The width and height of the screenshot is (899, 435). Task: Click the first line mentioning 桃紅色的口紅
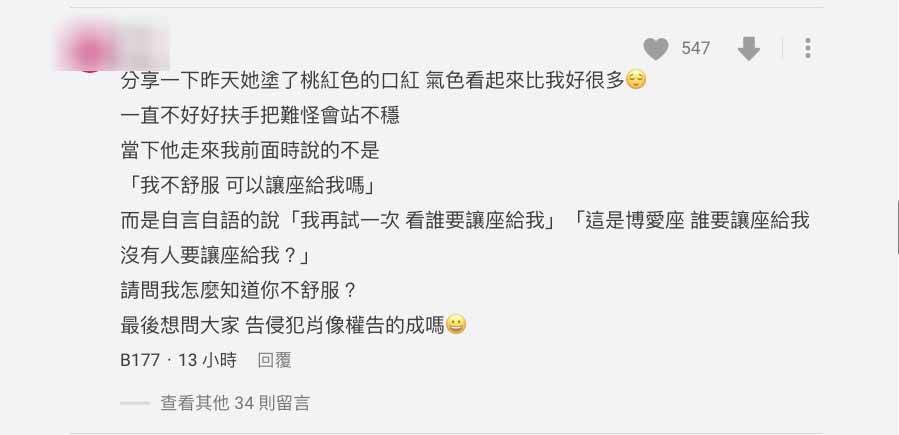point(384,80)
